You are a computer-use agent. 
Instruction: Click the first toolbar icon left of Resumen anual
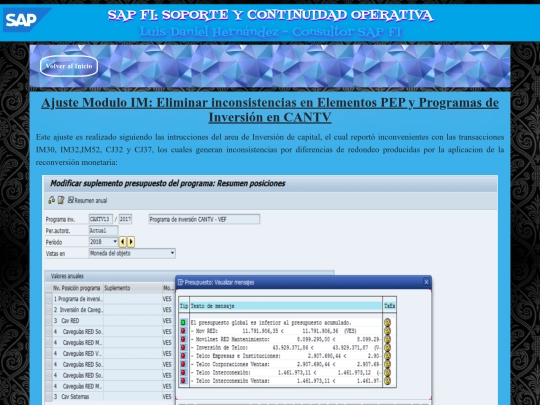[51, 200]
